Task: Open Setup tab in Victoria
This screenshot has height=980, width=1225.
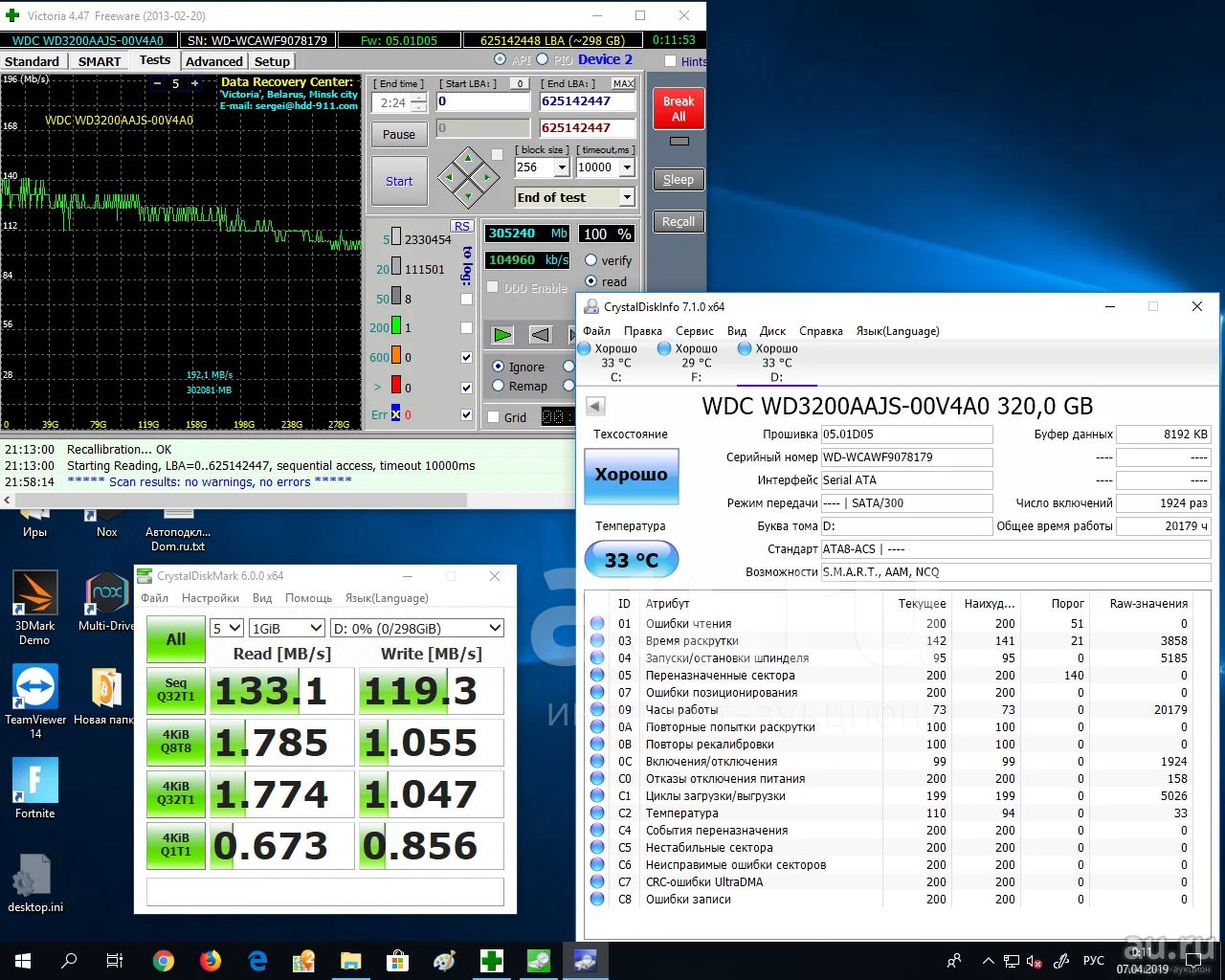Action: tap(272, 61)
